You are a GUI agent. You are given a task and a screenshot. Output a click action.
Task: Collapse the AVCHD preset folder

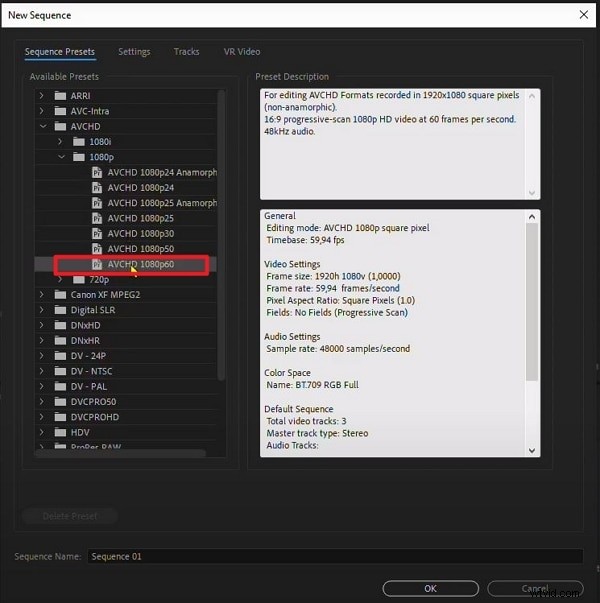(x=43, y=126)
